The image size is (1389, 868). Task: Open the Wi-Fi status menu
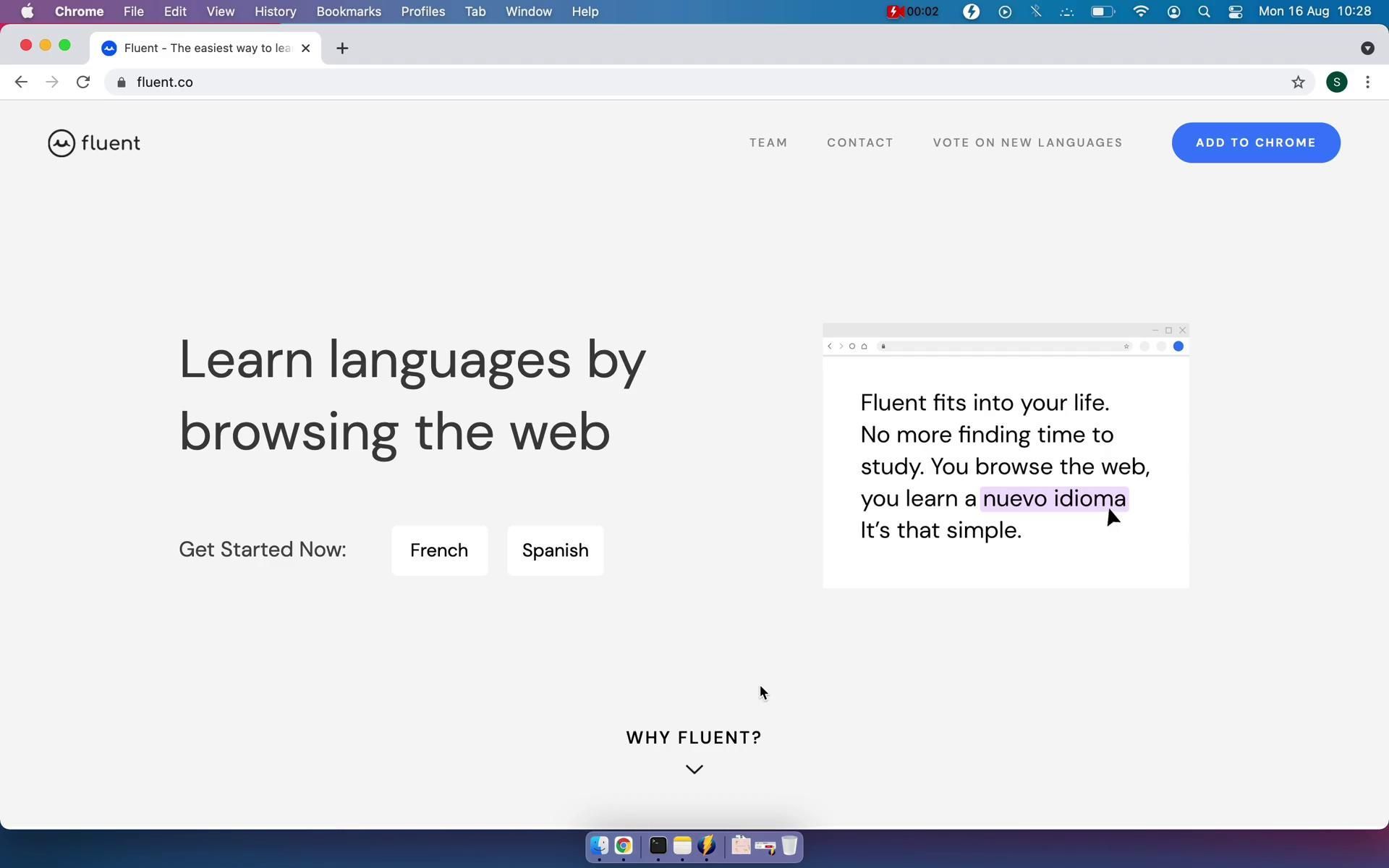1141,12
